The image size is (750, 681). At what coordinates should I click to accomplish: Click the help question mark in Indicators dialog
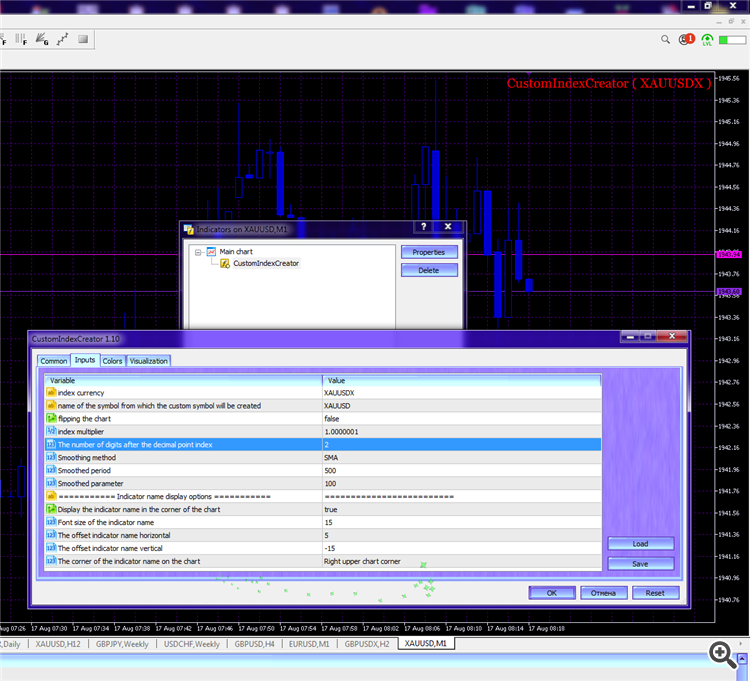click(424, 228)
